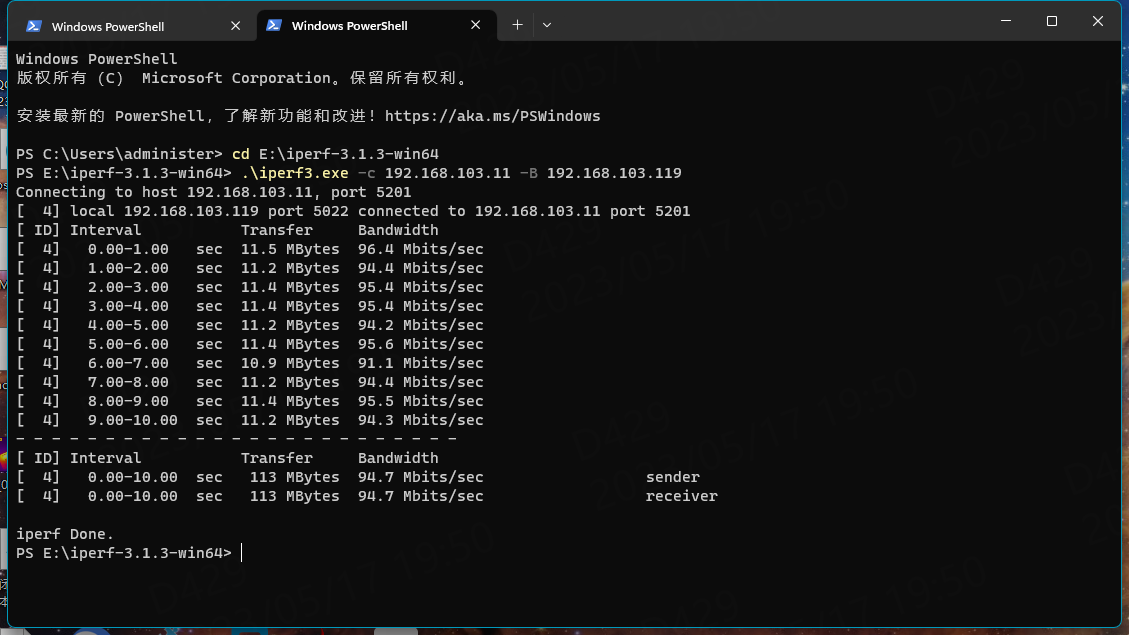Click the 'receiver' summary row label

(x=681, y=496)
